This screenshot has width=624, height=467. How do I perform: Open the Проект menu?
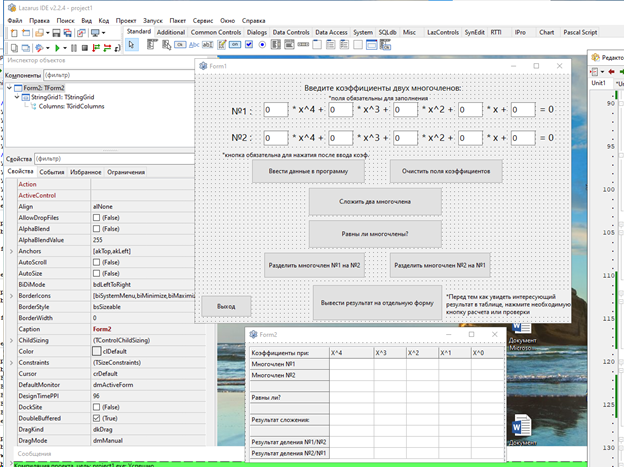pos(126,19)
